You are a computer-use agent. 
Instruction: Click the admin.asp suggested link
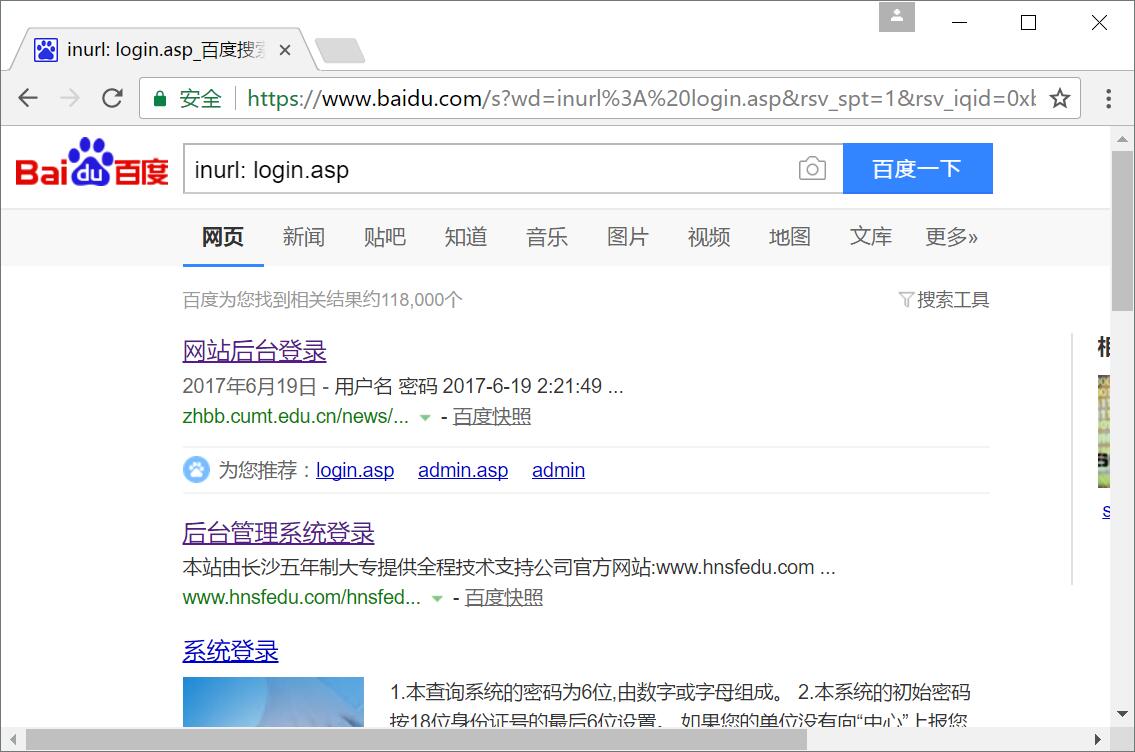(463, 470)
